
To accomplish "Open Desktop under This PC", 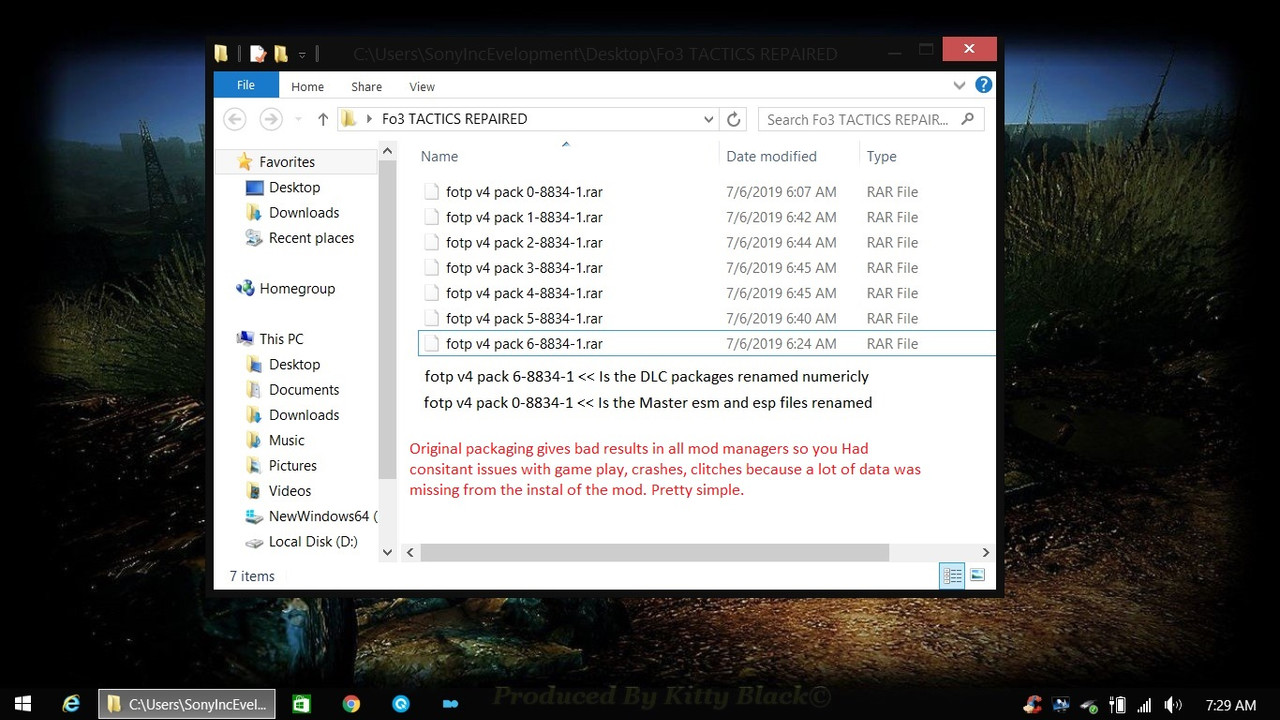I will coord(294,364).
